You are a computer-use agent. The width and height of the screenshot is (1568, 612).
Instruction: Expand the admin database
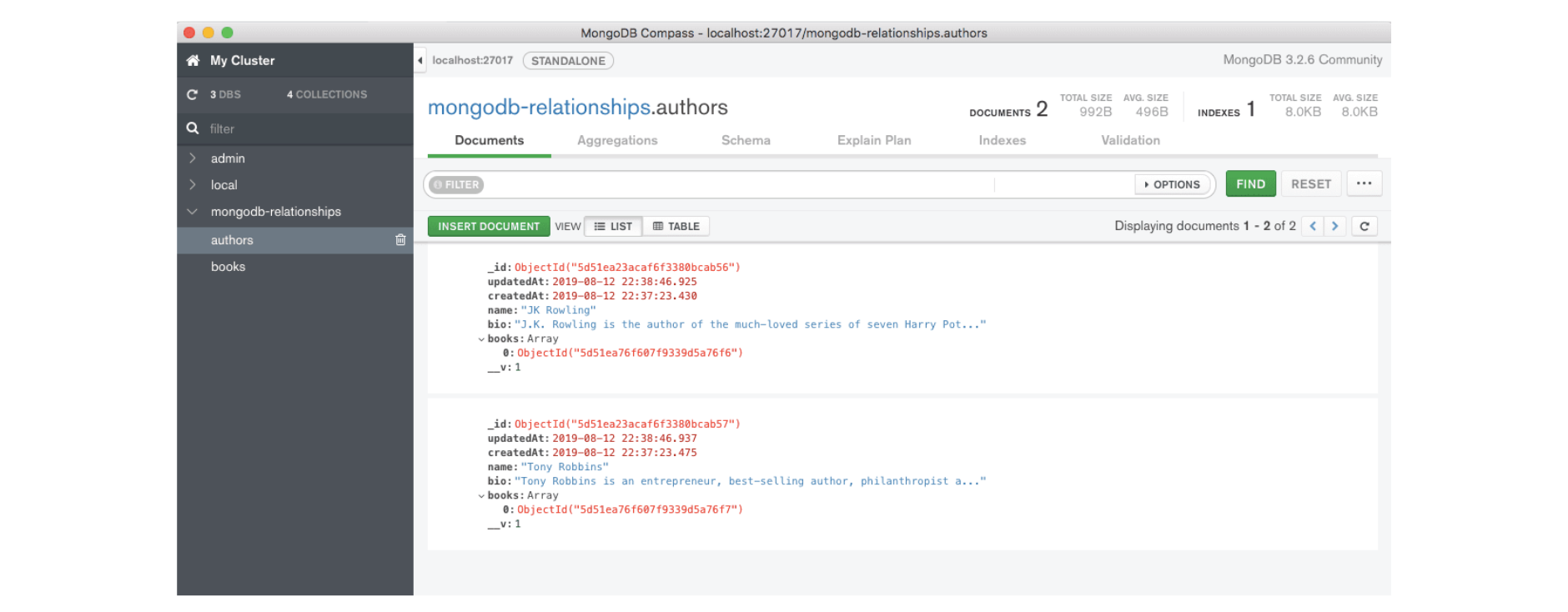pos(193,158)
